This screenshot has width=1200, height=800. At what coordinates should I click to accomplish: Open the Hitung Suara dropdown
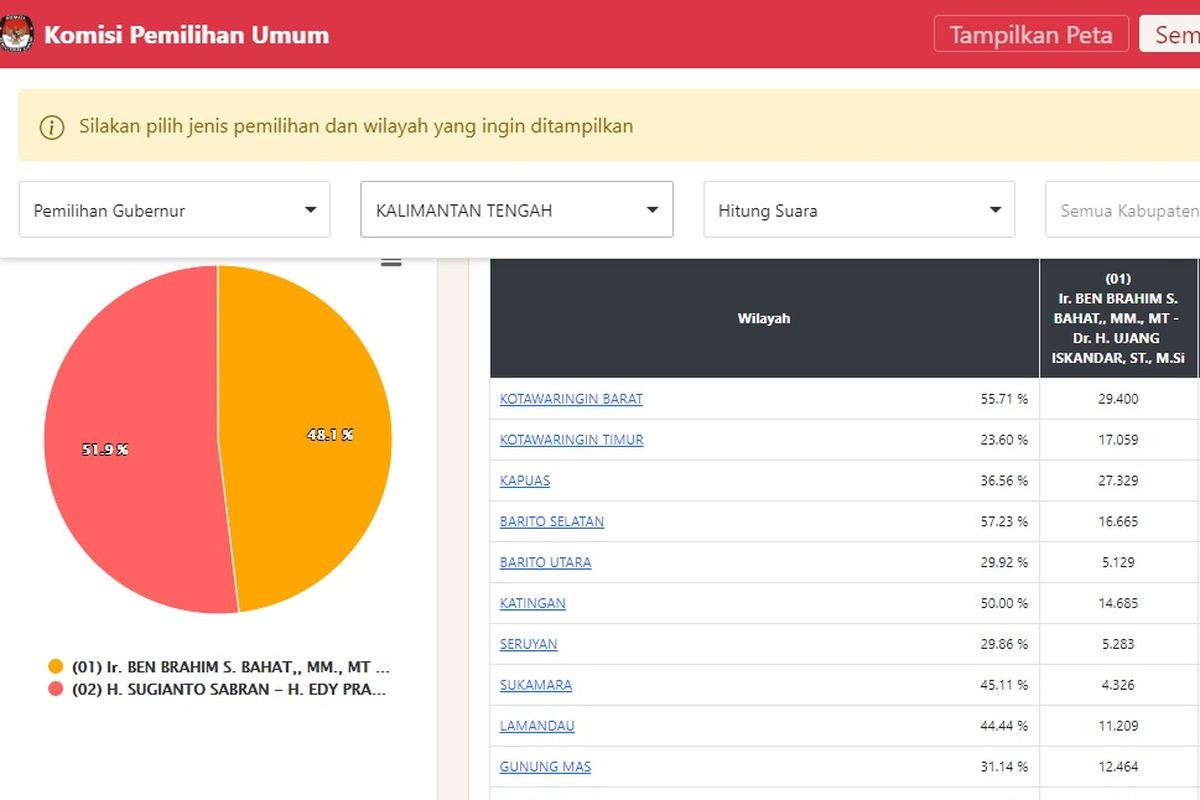point(858,210)
